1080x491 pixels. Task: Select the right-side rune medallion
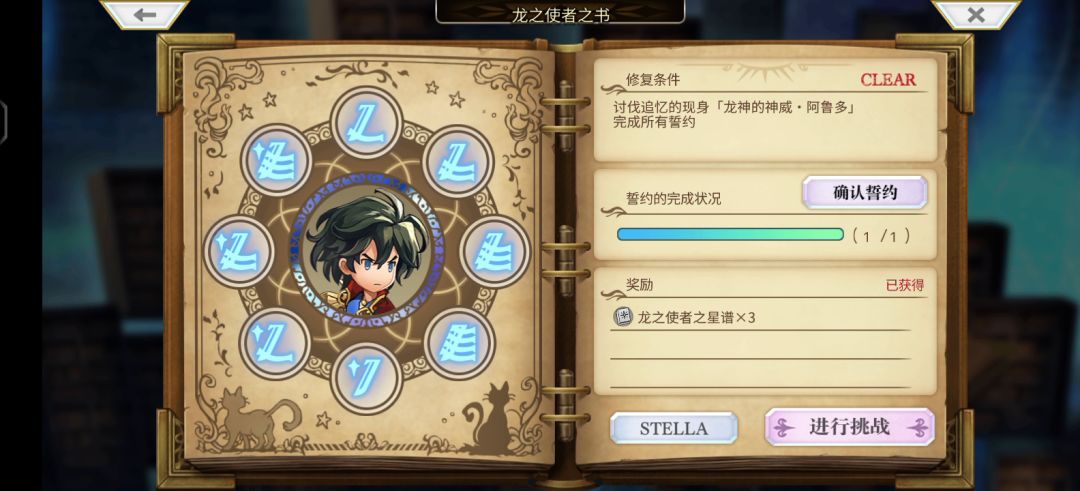pos(495,251)
